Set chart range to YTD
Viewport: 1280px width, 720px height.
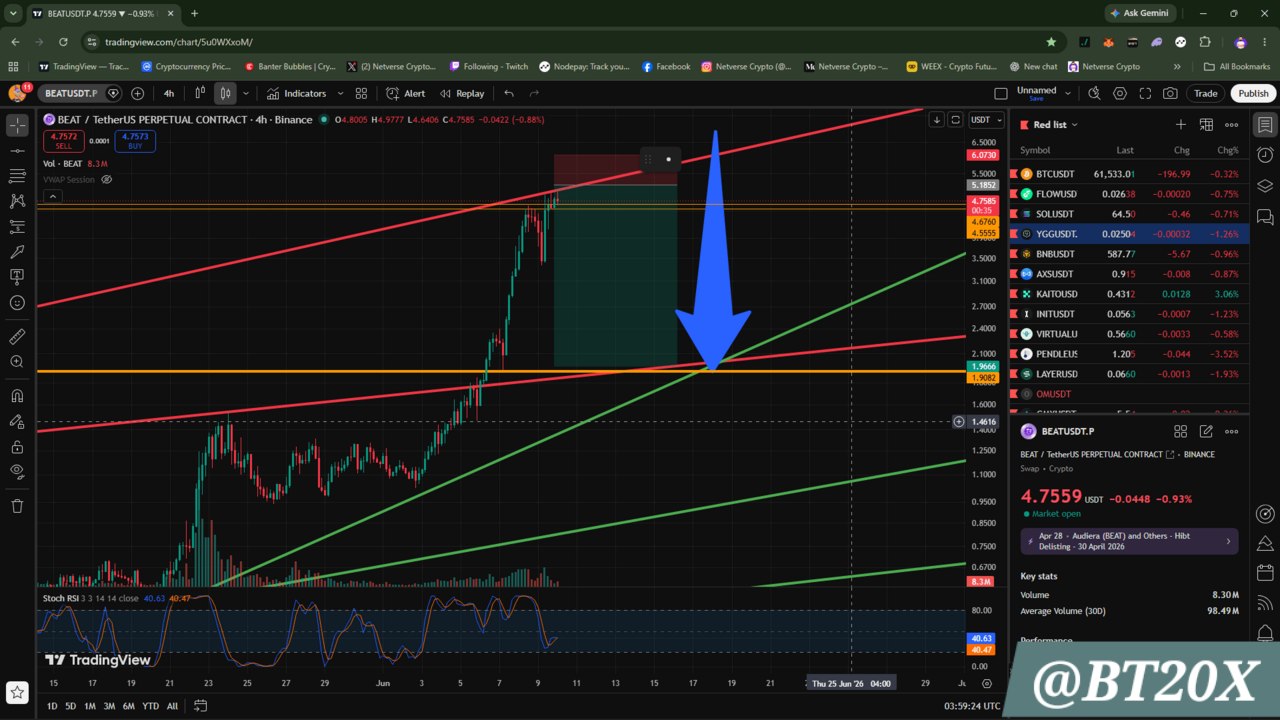tap(149, 706)
